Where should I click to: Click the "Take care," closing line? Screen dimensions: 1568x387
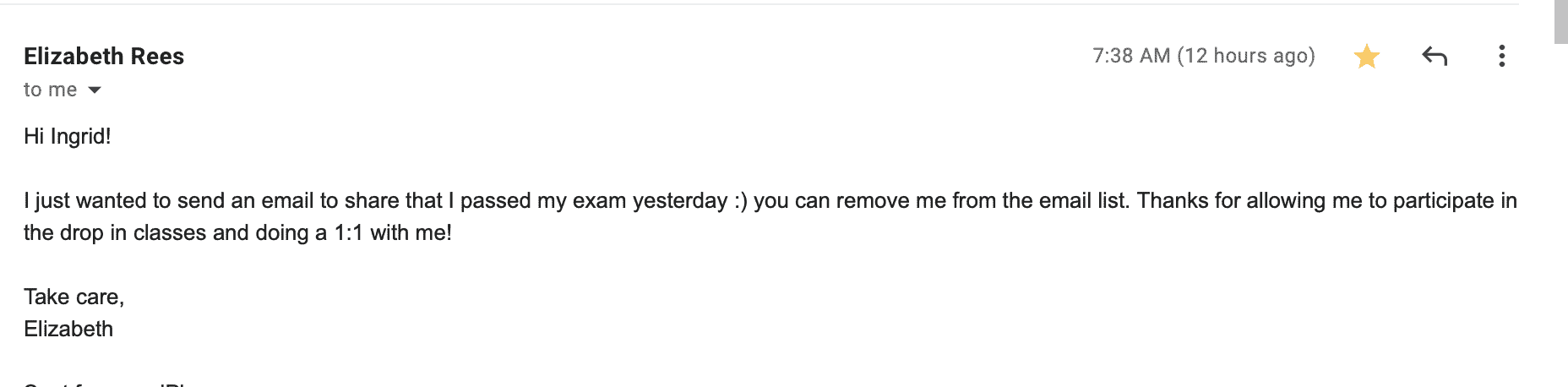(x=73, y=297)
